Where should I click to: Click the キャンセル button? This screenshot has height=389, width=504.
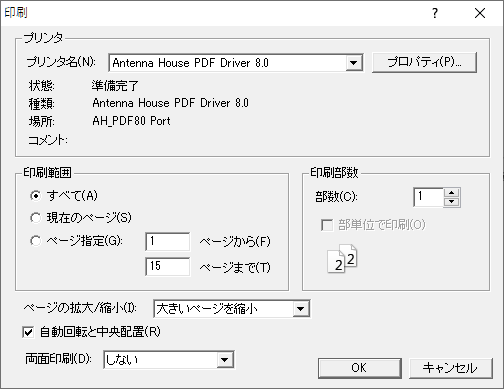(x=451, y=368)
